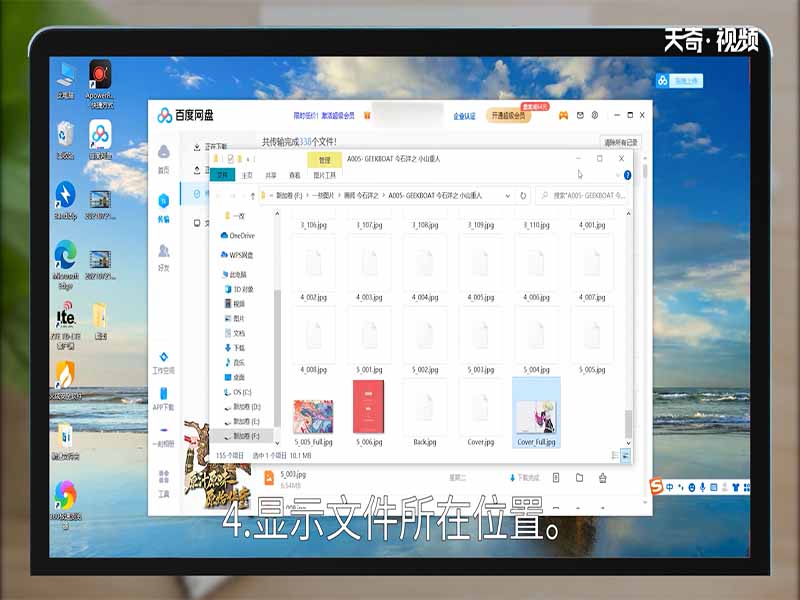
Task: Click the 清除所有记录 button
Action: point(619,141)
